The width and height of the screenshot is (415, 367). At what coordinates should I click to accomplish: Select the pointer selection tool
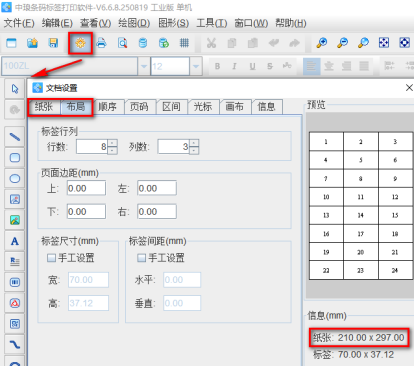click(x=15, y=89)
